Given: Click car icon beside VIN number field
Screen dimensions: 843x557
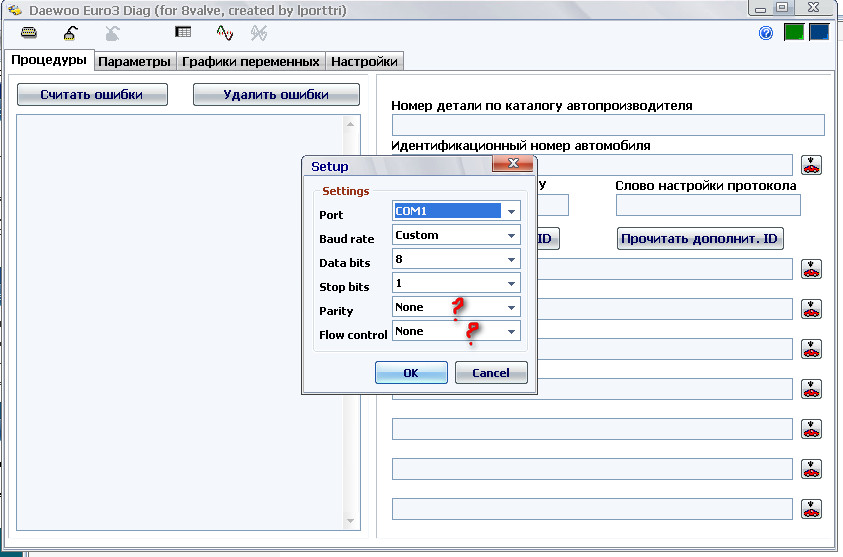Looking at the screenshot, I should click(x=811, y=165).
